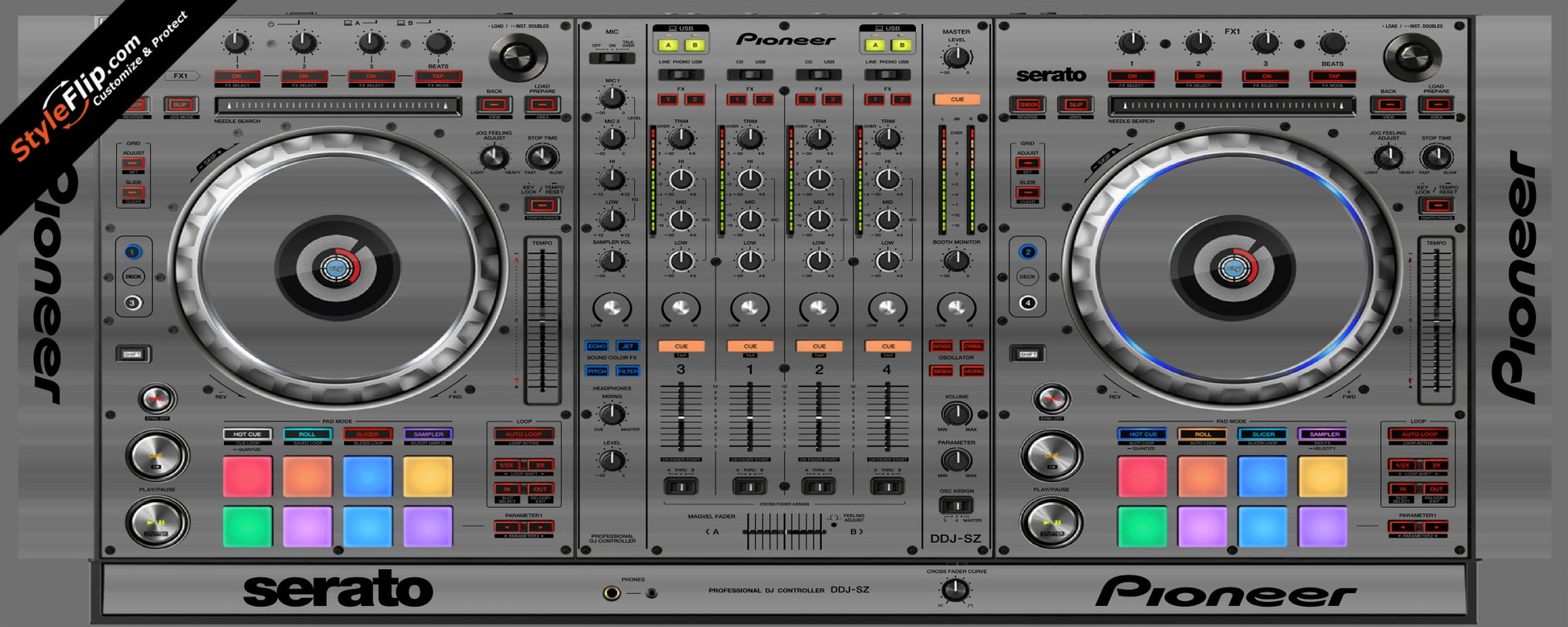Trigger the NOISE oscillator button
The height and width of the screenshot is (627, 1568).
point(941,347)
